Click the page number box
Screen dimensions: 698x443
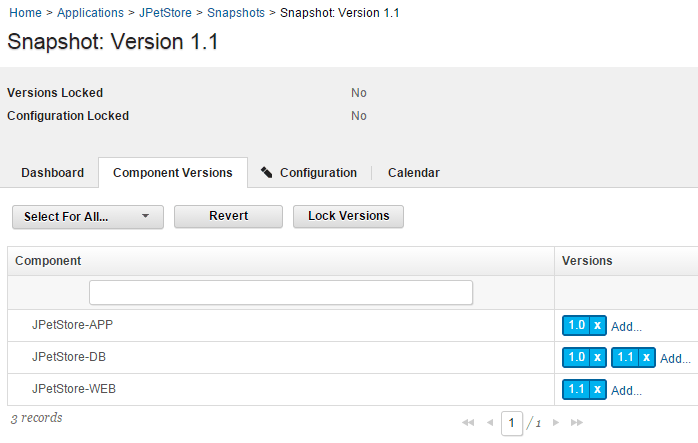[512, 423]
